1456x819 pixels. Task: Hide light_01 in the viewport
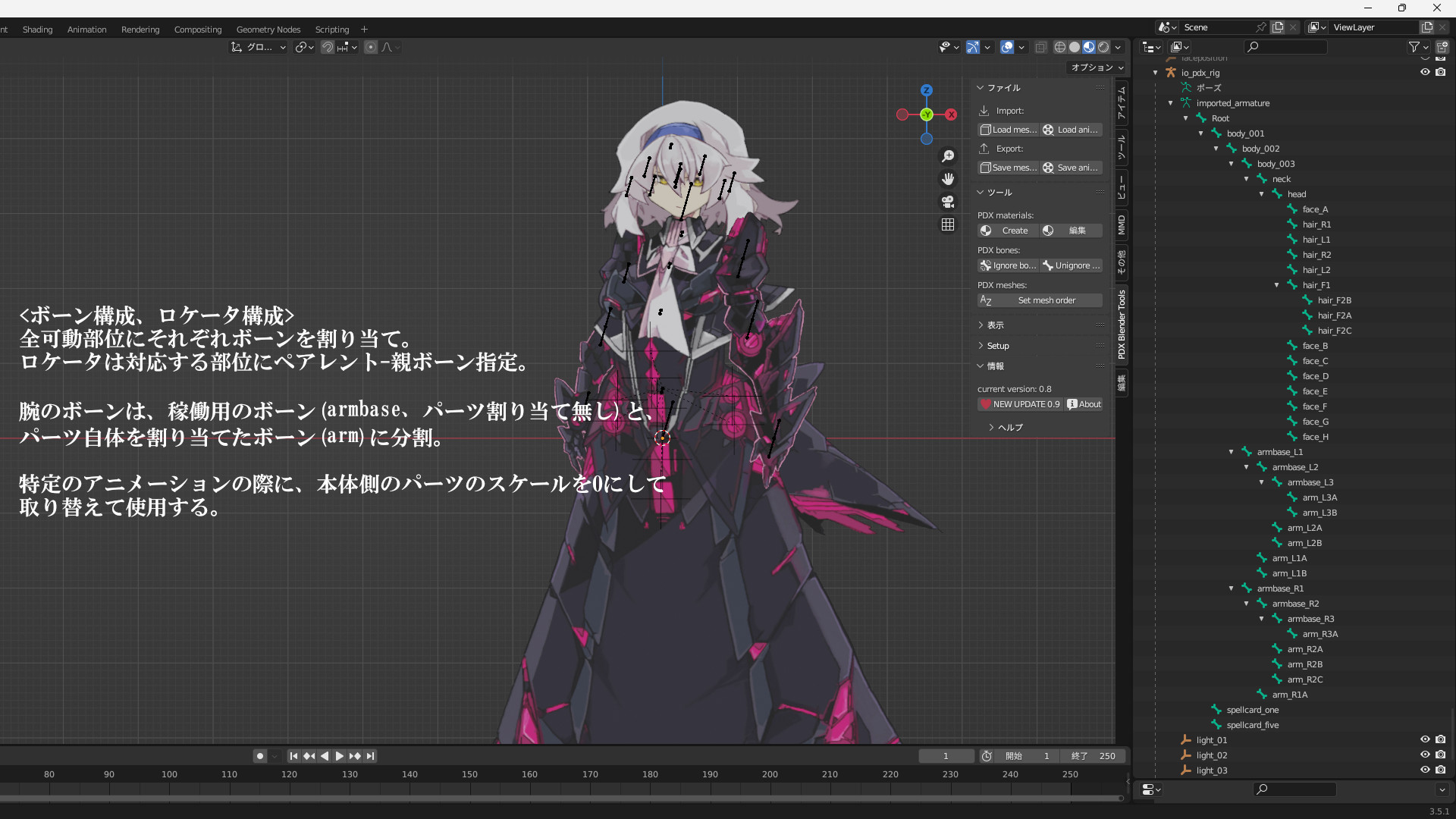[x=1425, y=740]
